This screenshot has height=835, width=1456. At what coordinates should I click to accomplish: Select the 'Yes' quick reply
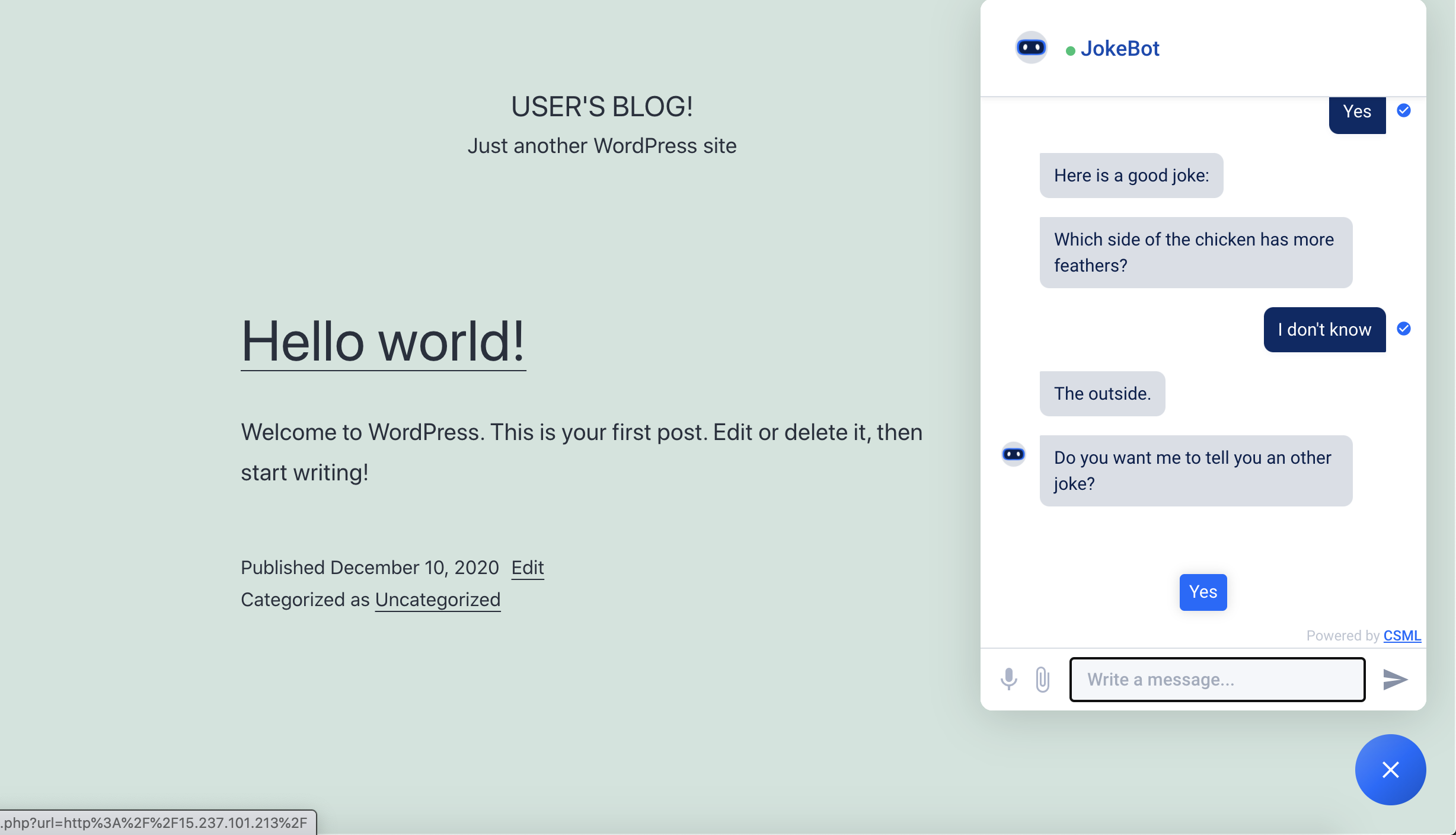(1203, 592)
